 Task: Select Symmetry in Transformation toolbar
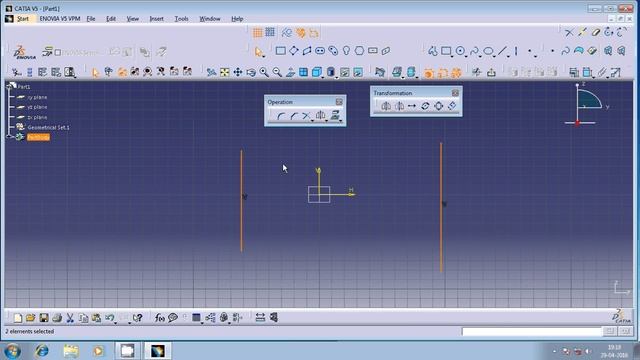pyautogui.click(x=399, y=106)
